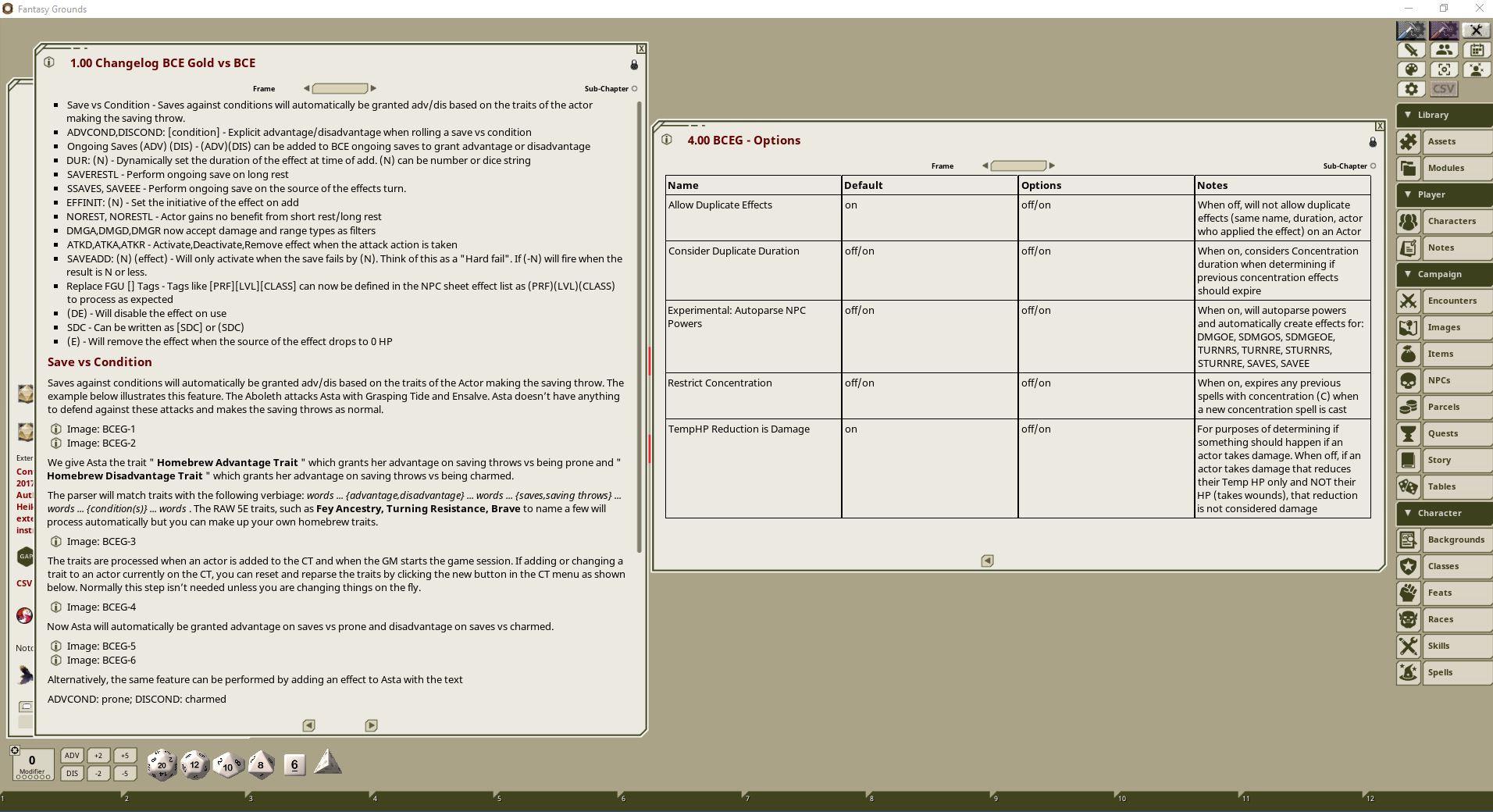Image resolution: width=1493 pixels, height=812 pixels.
Task: Toggle -2 modifier button
Action: click(x=98, y=774)
